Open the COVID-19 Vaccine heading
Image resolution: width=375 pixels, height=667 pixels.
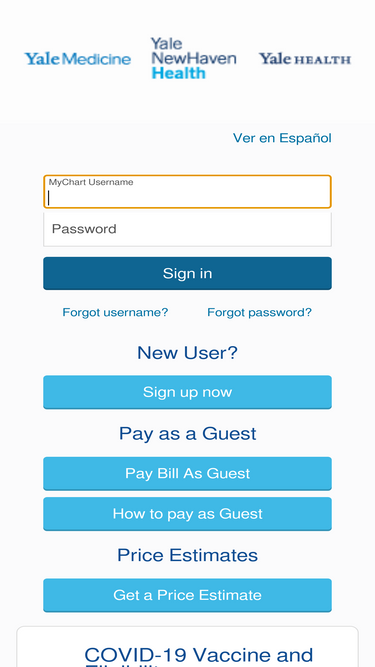[x=199, y=656]
